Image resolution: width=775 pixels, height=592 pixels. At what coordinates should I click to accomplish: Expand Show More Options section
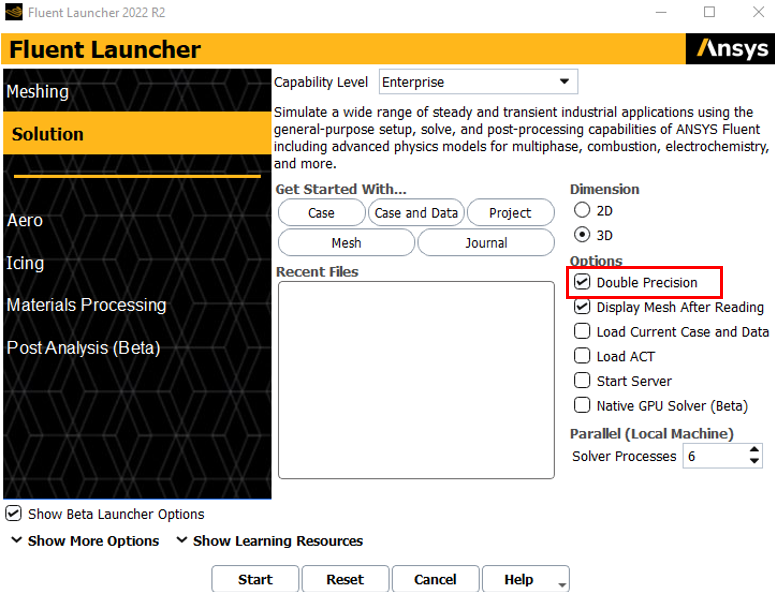86,541
